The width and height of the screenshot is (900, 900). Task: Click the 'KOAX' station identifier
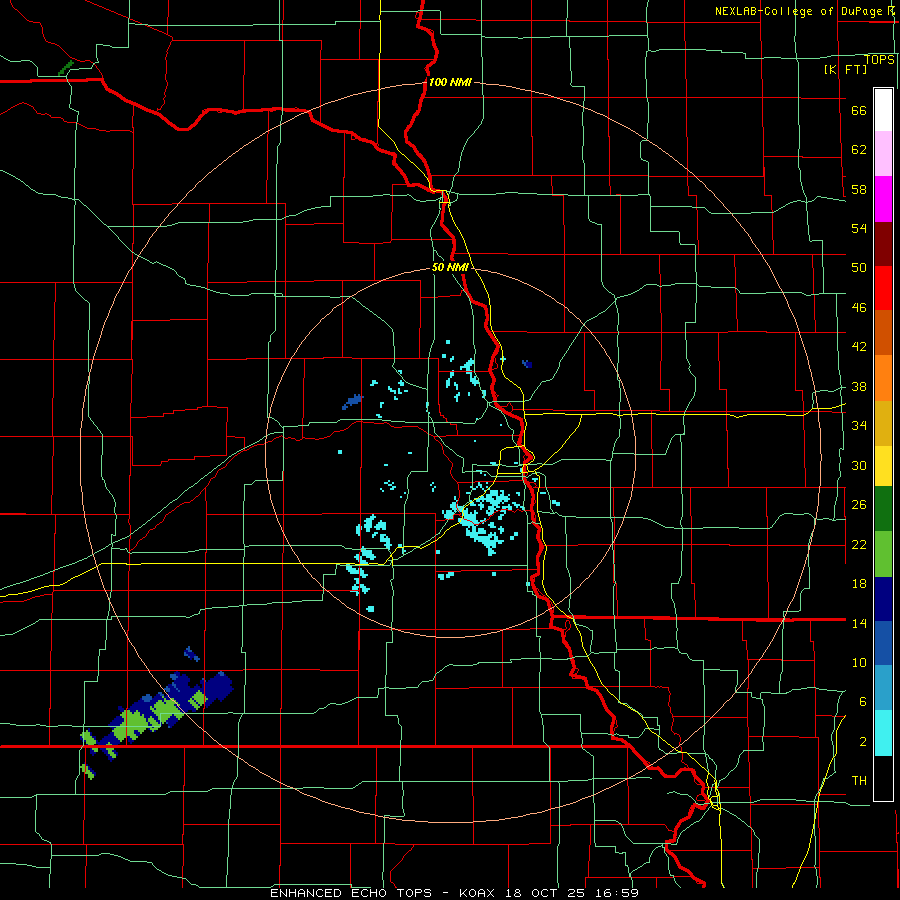(479, 893)
